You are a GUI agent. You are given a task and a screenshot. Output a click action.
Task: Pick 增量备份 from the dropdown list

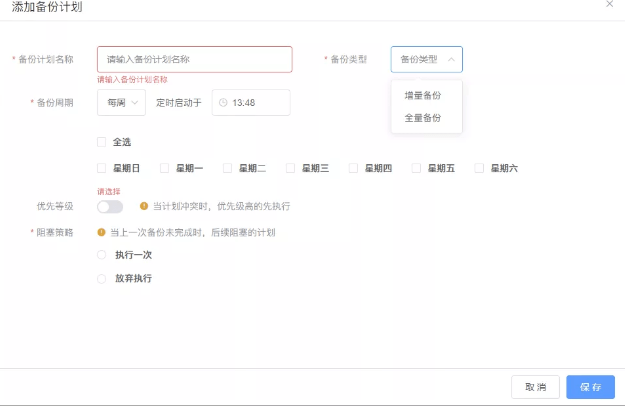422,96
